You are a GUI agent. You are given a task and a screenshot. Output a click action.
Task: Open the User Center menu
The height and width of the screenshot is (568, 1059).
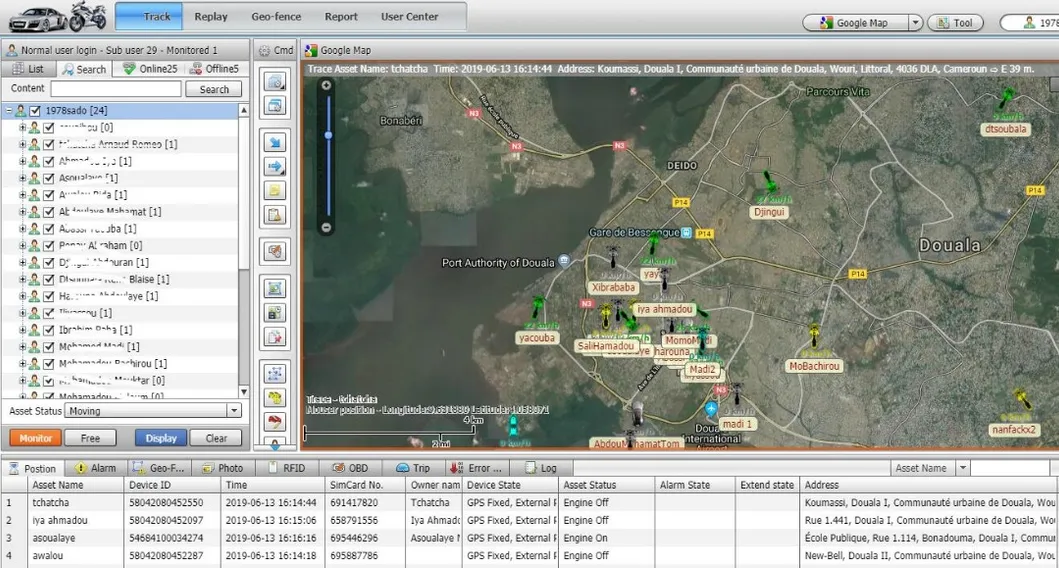[x=409, y=16]
